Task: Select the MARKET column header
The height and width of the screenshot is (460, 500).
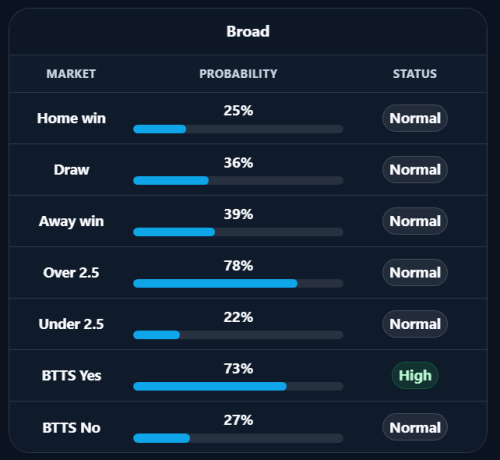Action: coord(71,74)
